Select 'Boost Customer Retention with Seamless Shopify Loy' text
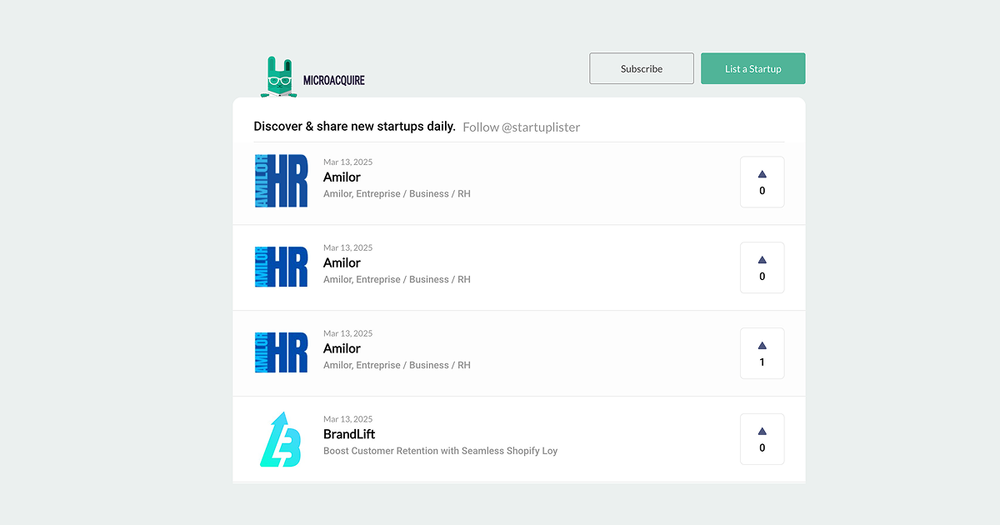 coord(440,451)
